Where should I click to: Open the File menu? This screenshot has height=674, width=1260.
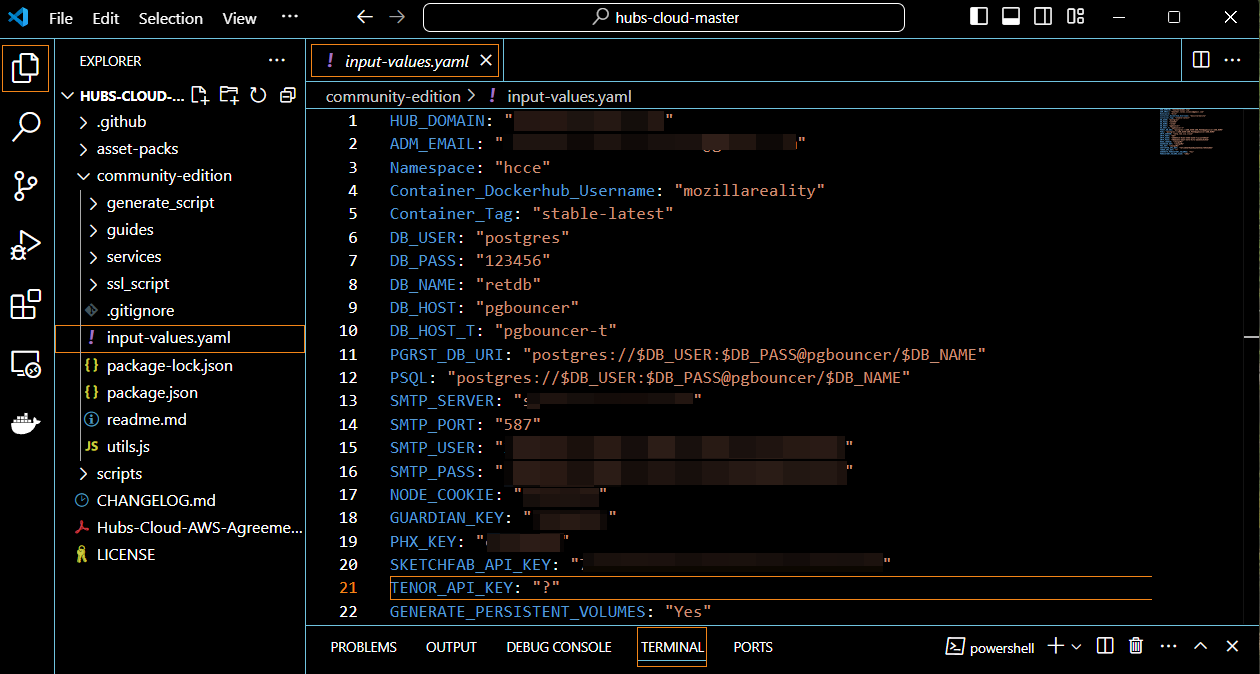tap(60, 18)
